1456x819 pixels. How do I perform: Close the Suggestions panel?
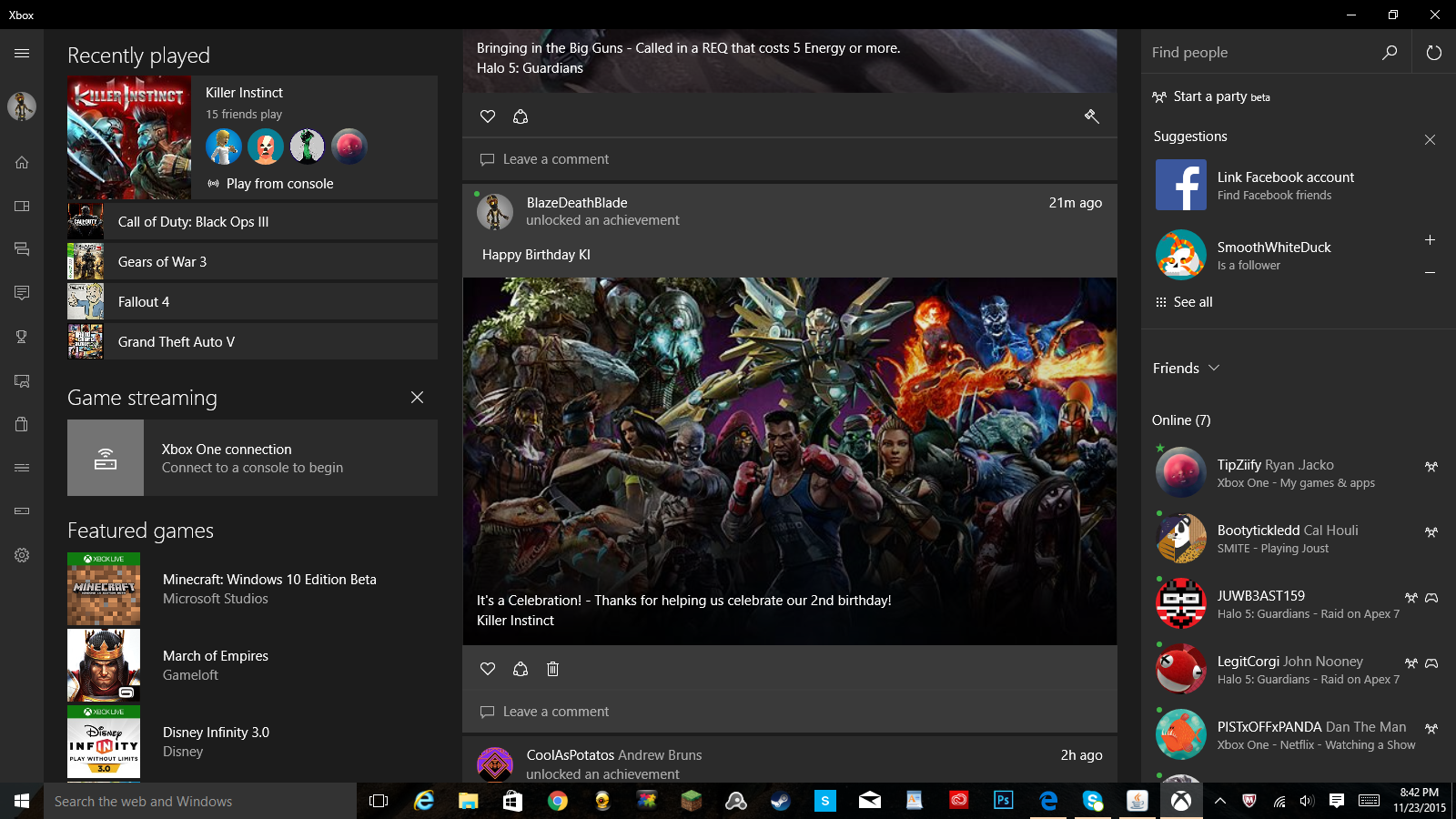(1431, 139)
